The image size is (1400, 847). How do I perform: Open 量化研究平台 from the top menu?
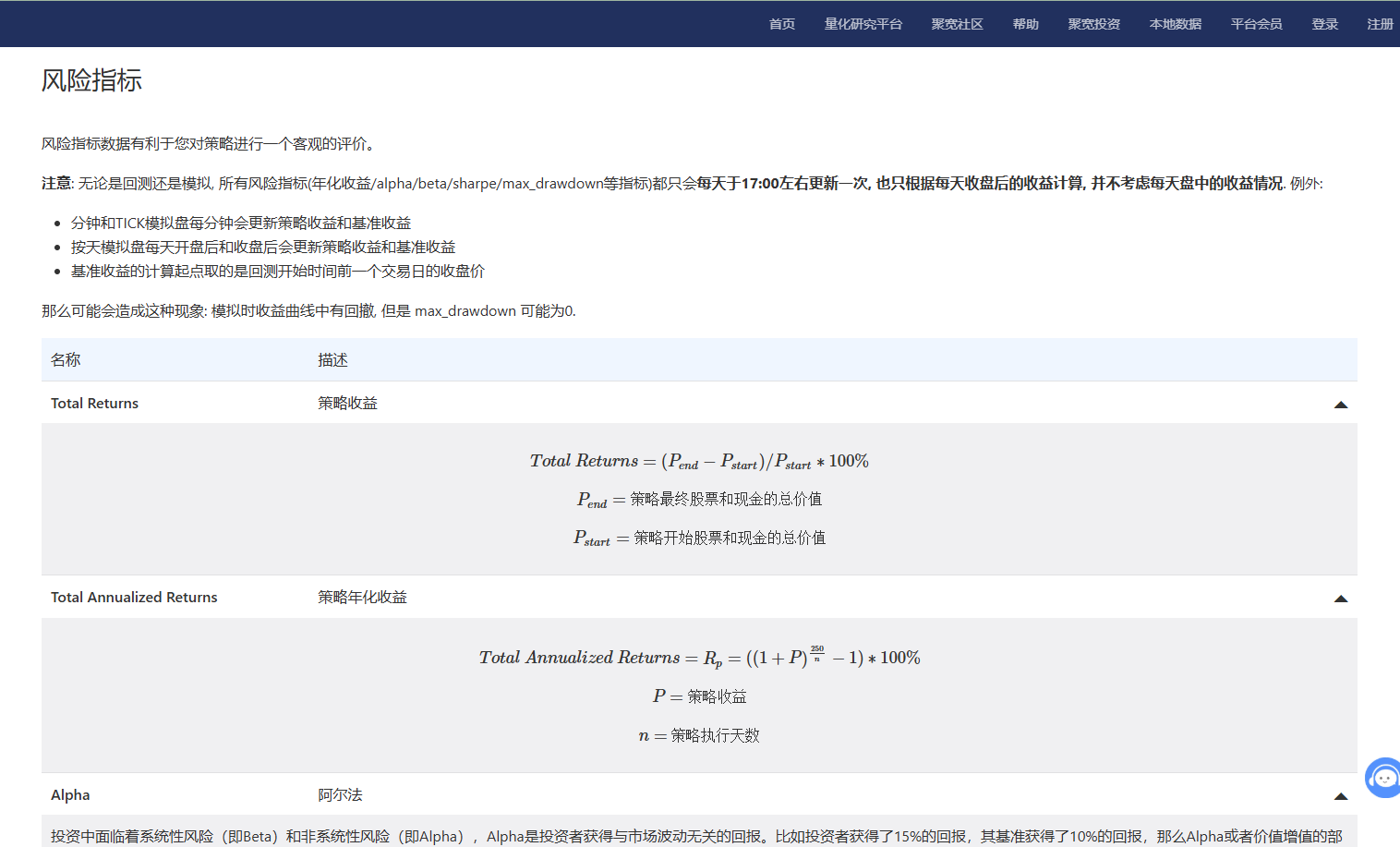[x=863, y=24]
